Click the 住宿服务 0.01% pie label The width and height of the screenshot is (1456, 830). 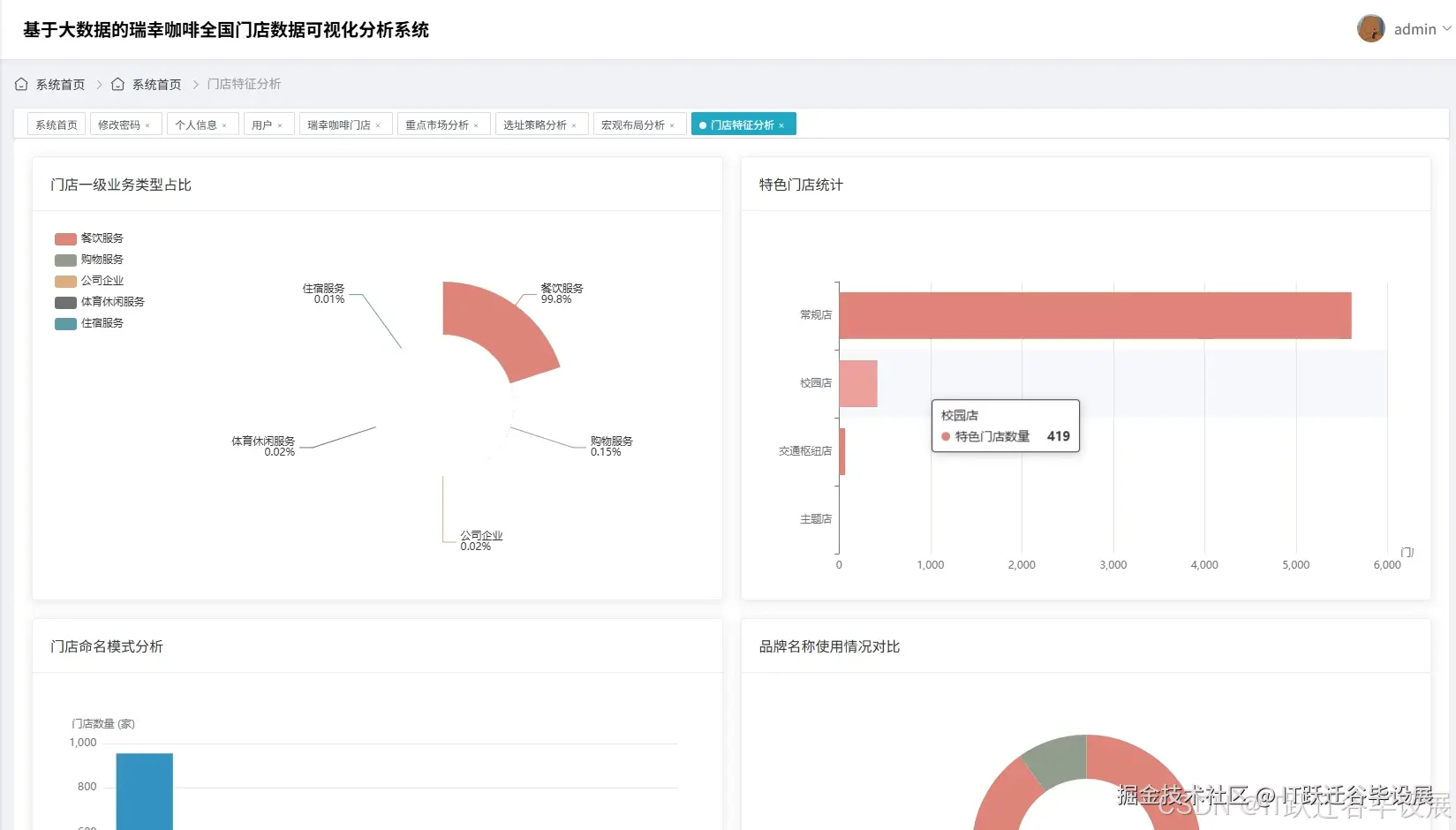(323, 293)
